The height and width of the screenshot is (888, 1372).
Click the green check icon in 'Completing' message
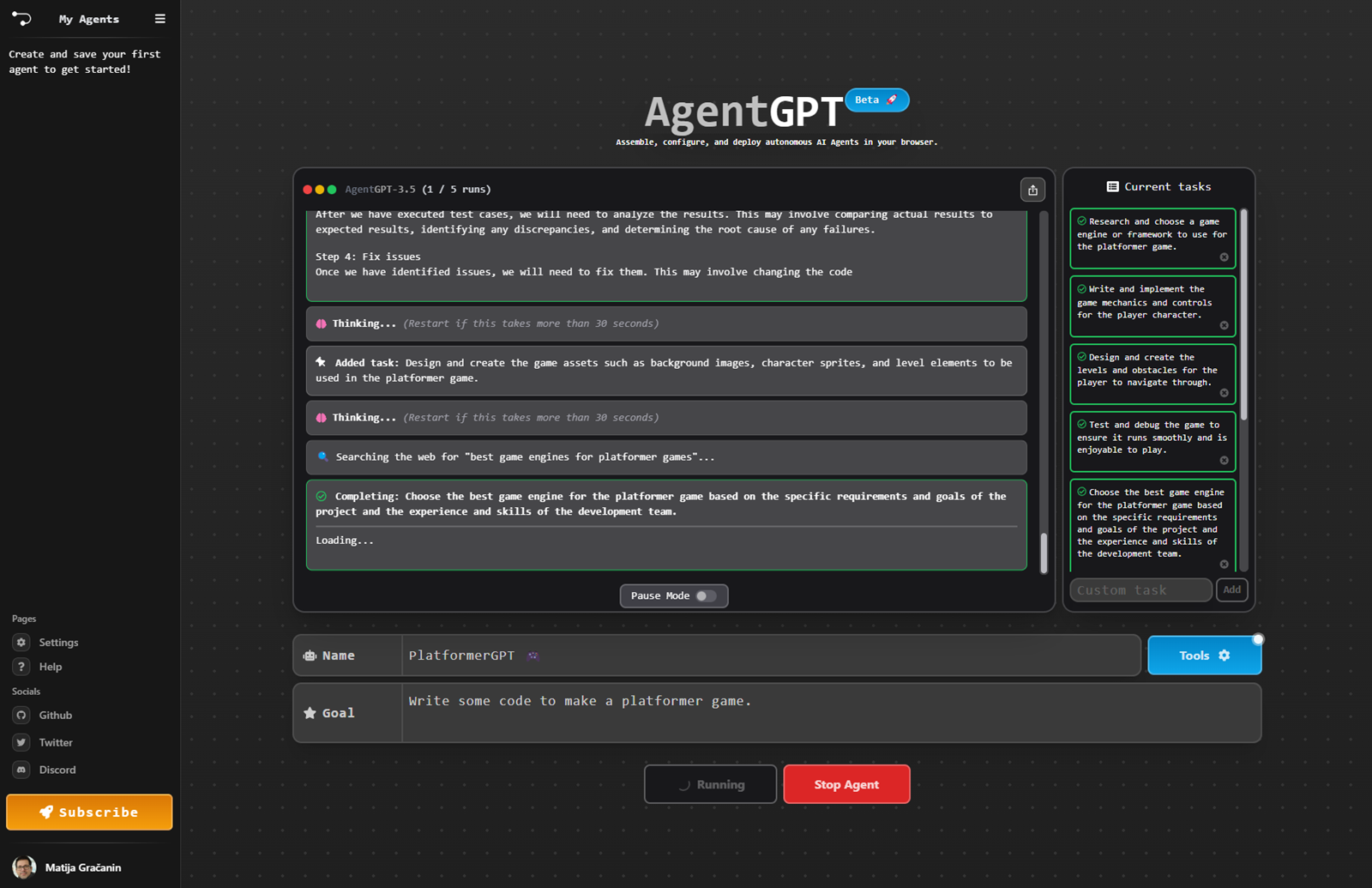tap(321, 496)
